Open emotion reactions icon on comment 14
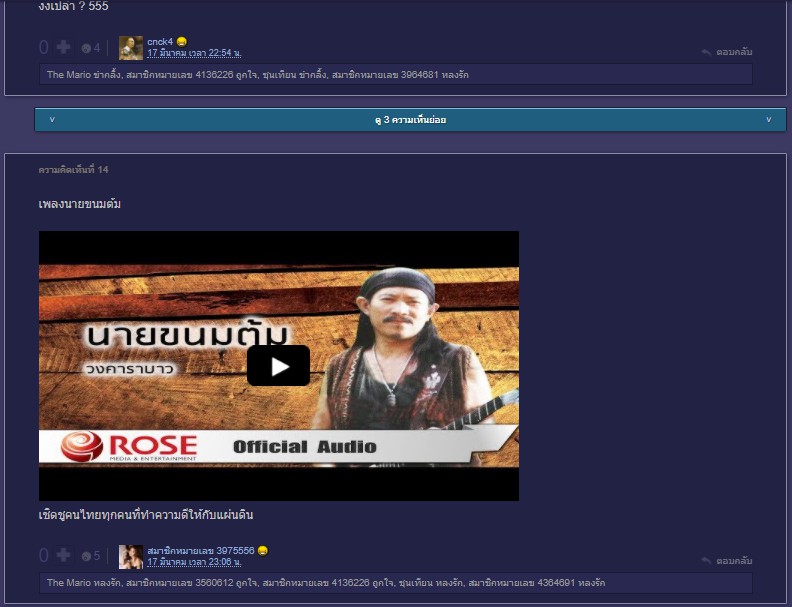 [86, 557]
